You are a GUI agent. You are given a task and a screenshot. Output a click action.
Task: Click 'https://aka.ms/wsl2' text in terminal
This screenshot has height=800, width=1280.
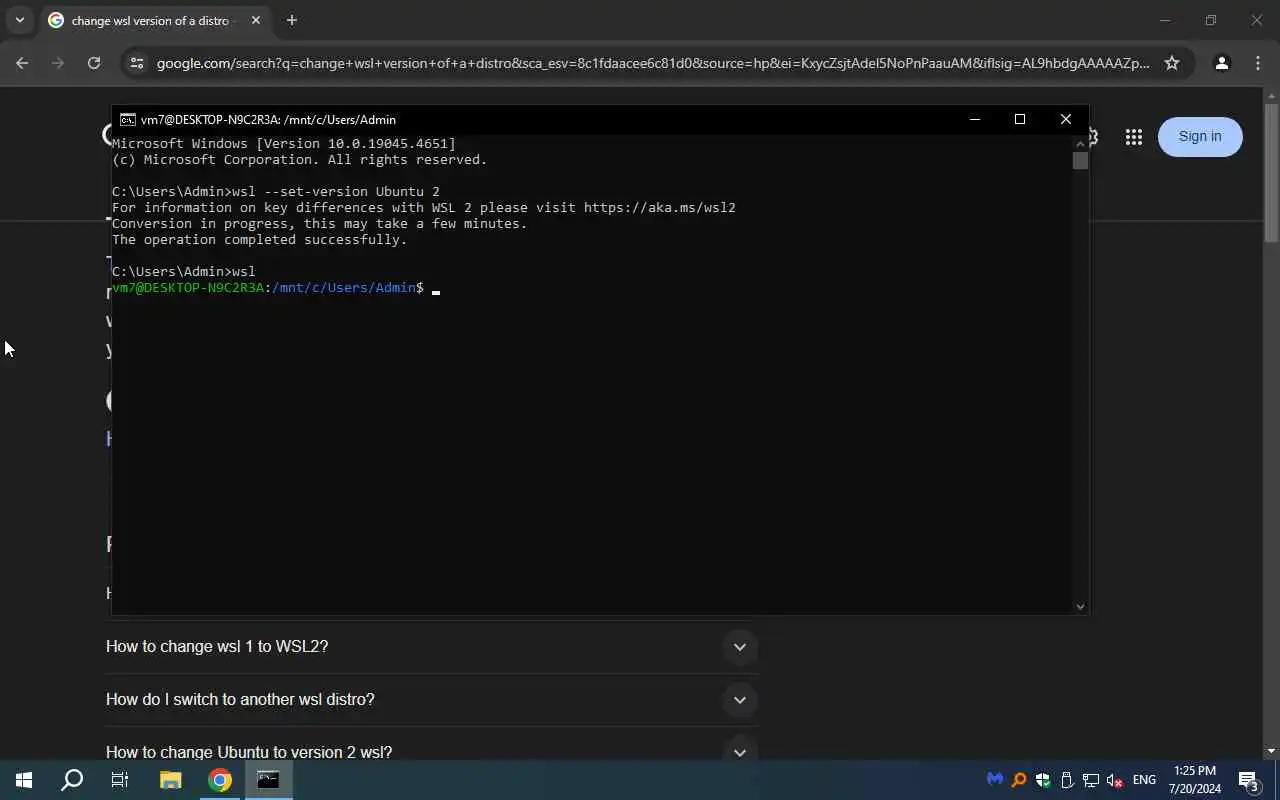(x=660, y=208)
